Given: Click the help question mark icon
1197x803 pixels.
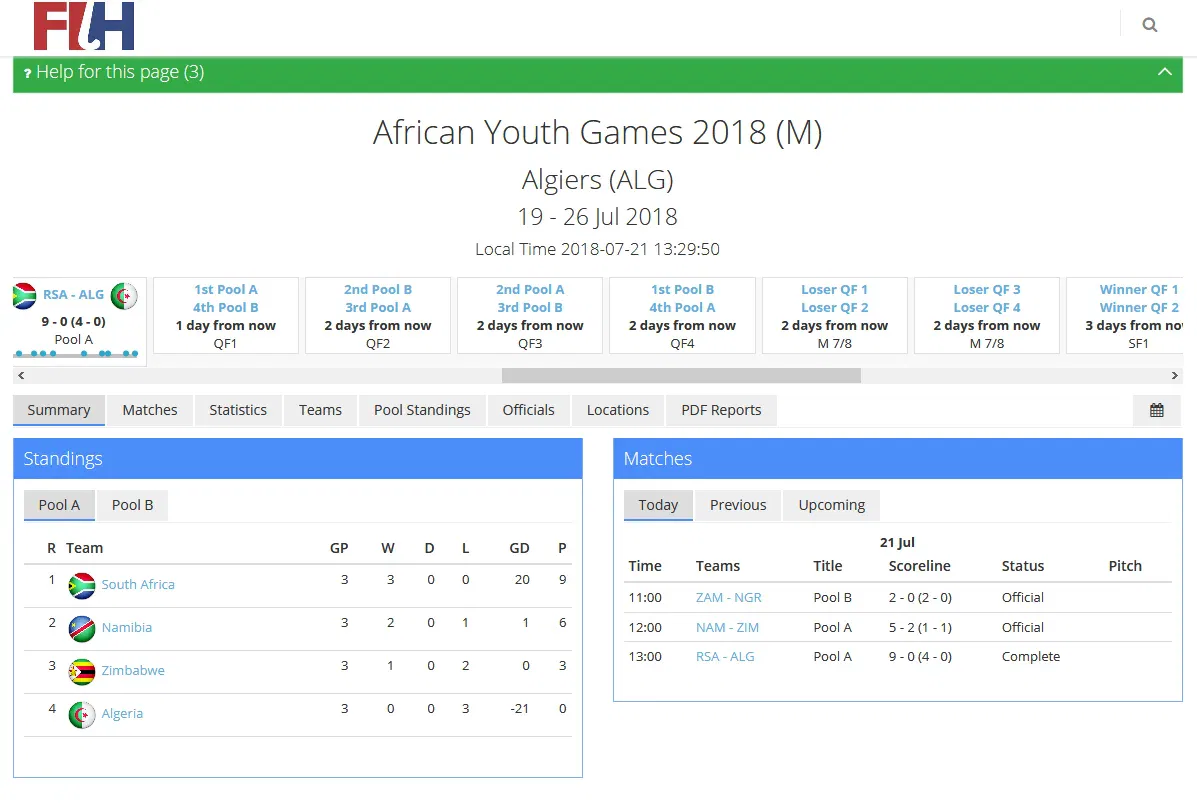Looking at the screenshot, I should pos(28,73).
